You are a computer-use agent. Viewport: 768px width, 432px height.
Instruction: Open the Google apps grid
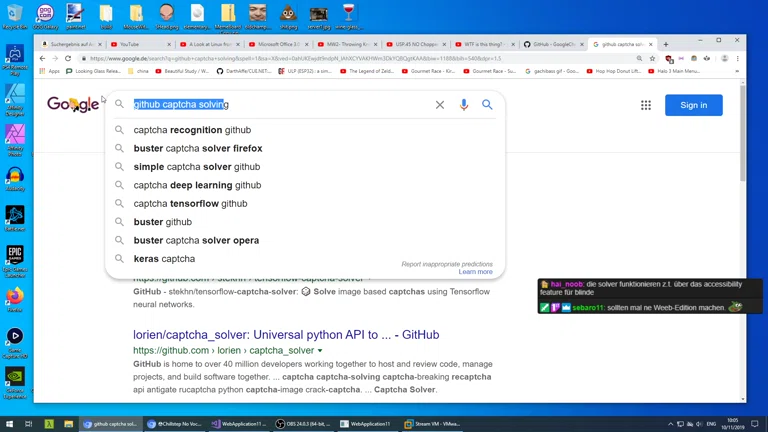[646, 105]
